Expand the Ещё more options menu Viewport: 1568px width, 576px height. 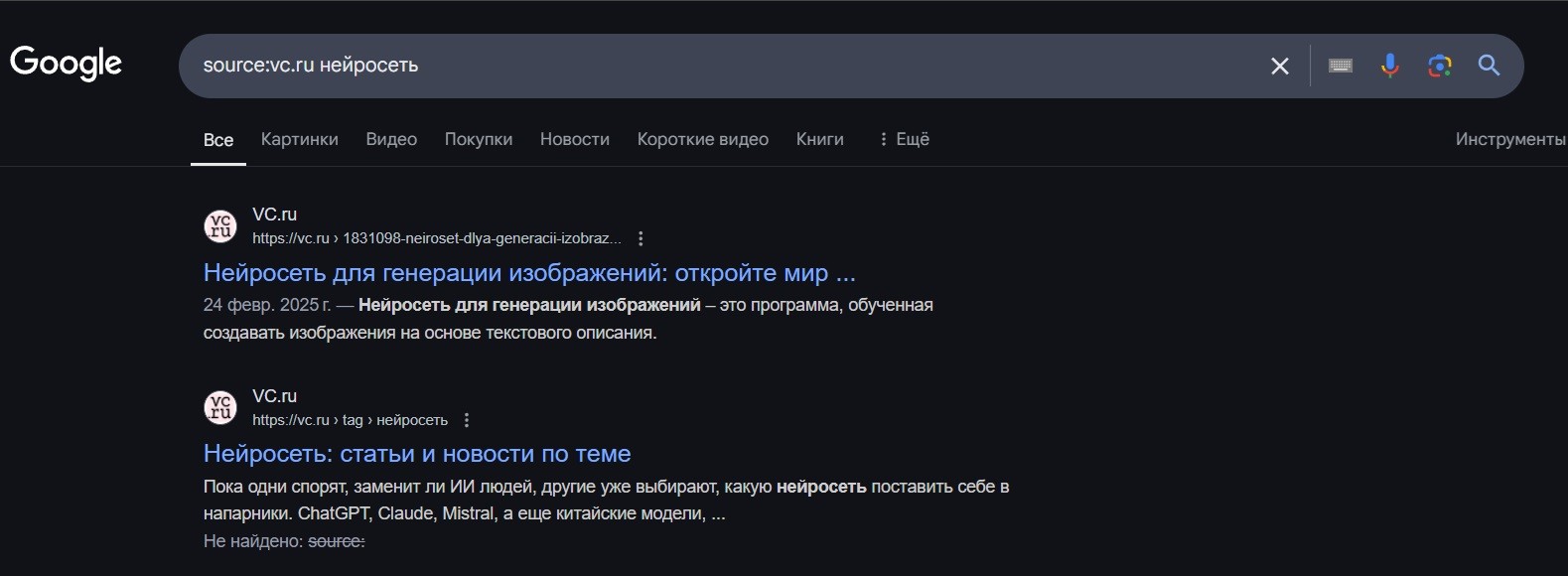pos(904,139)
